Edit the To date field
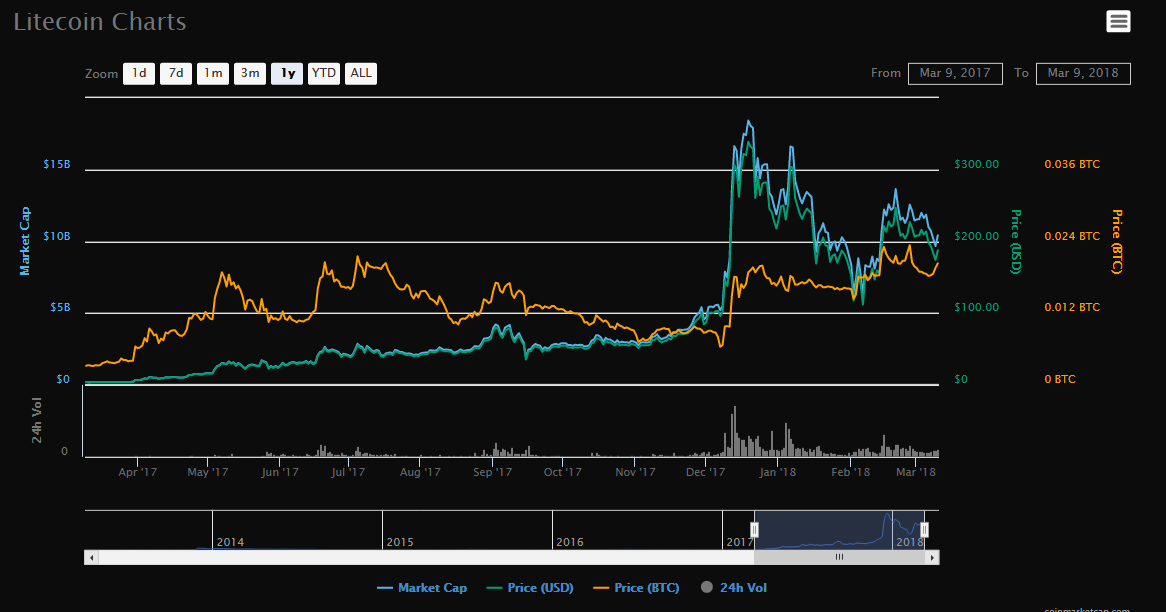 tap(1083, 73)
